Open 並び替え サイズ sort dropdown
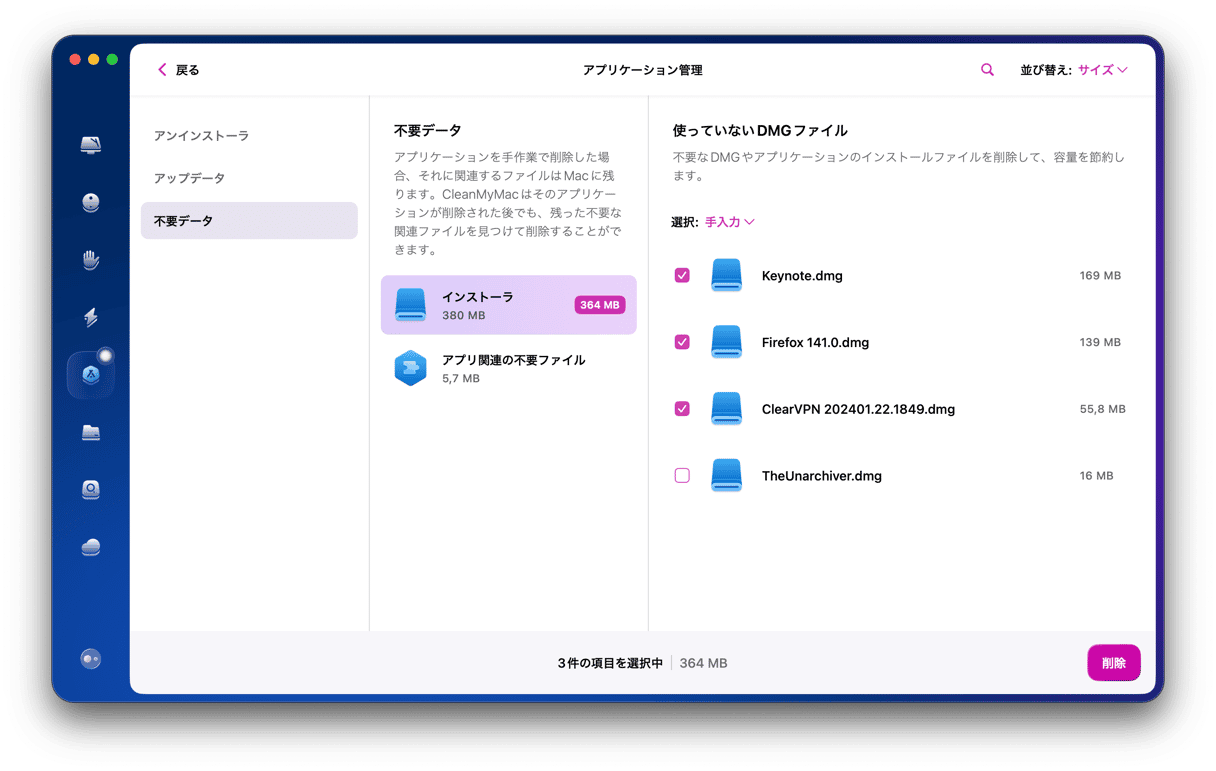This screenshot has height=771, width=1216. [x=1102, y=70]
